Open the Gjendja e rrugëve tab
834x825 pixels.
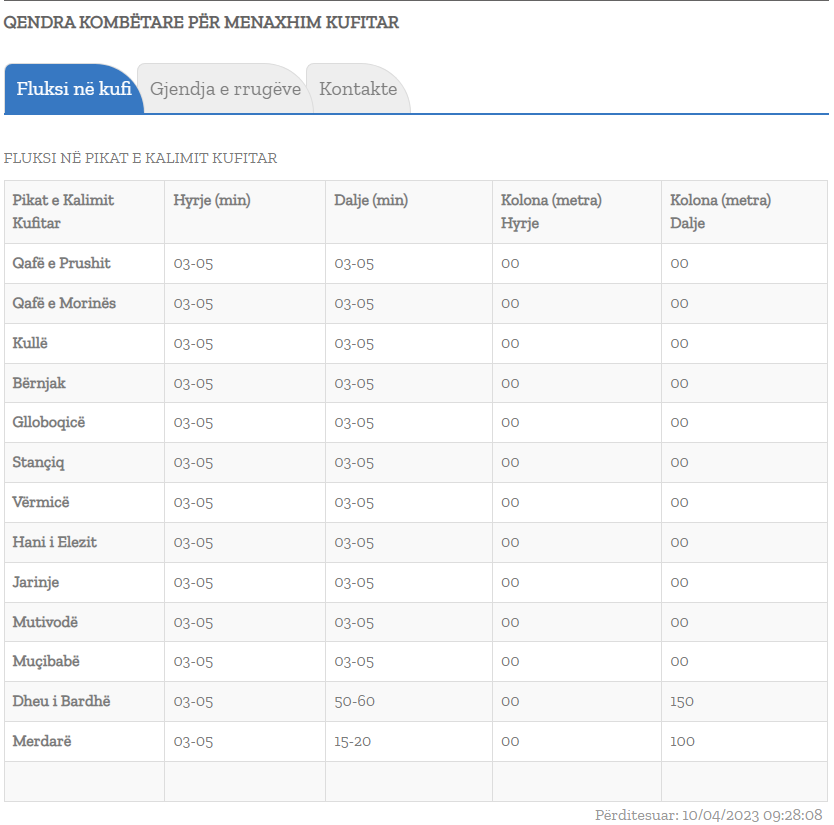point(225,89)
